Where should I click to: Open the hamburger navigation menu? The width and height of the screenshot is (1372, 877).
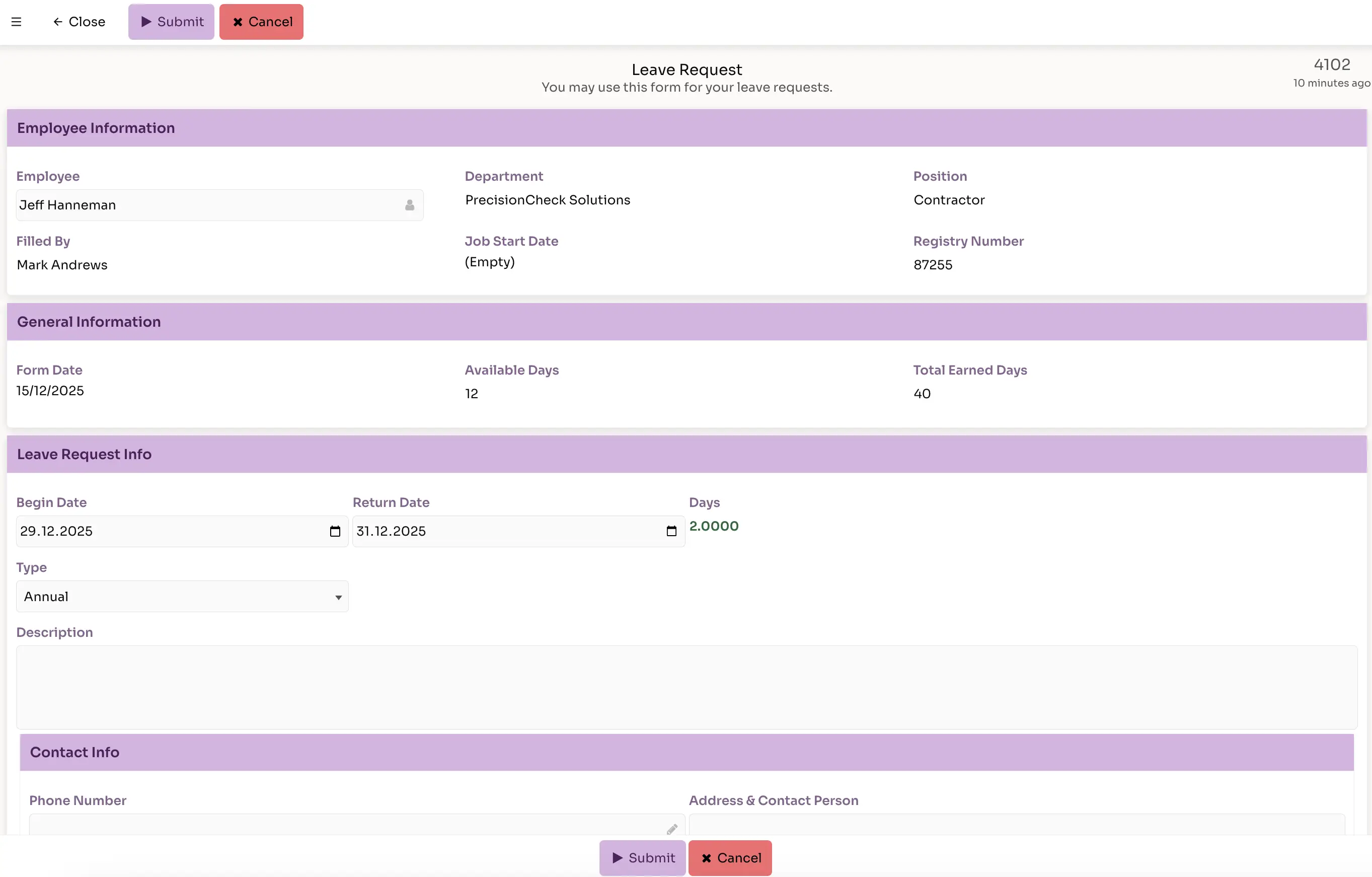coord(17,22)
